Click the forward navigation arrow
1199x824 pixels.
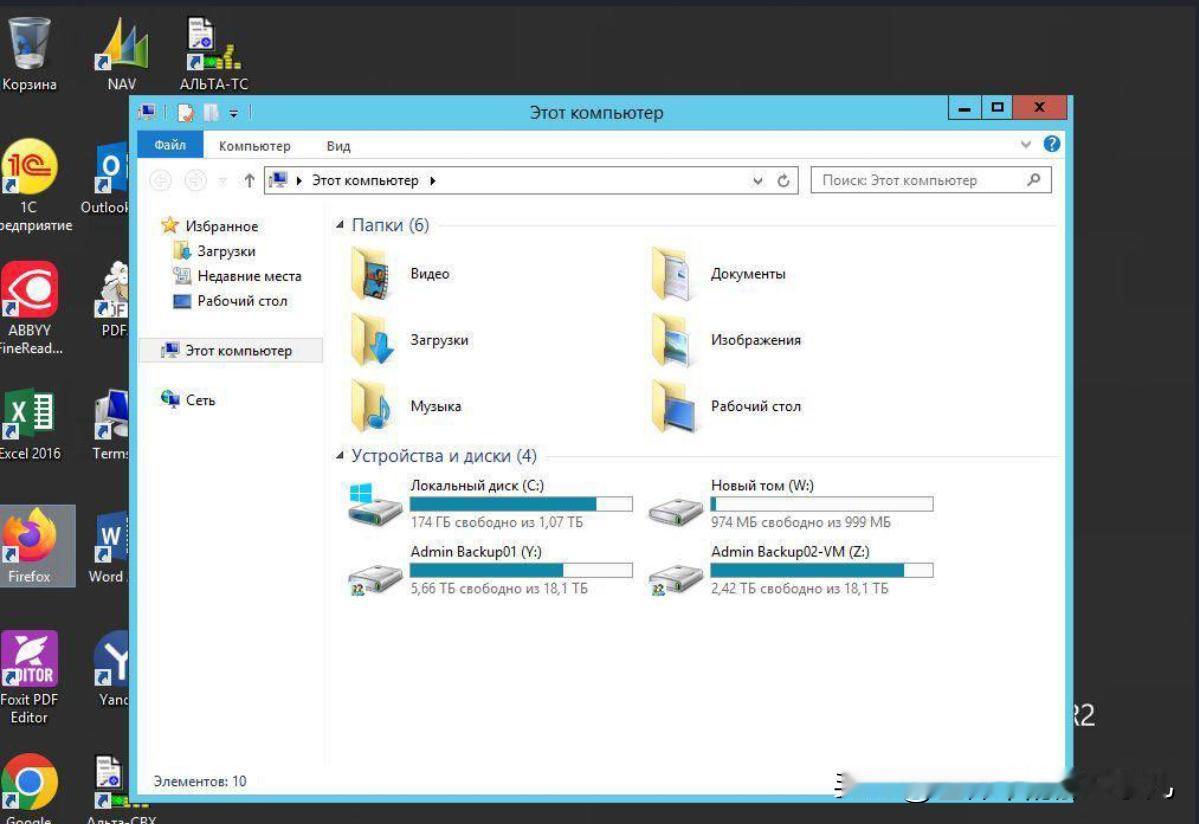196,180
